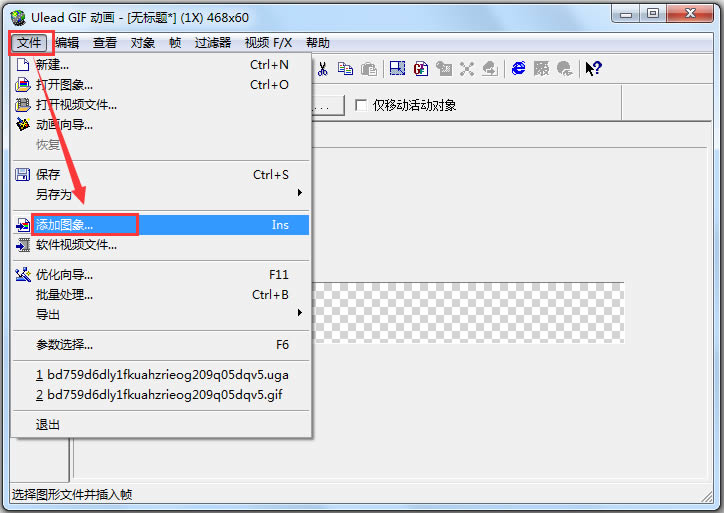This screenshot has height=513, width=724.
Task: Click the greyed globe preview toolbar icon
Action: [x=564, y=69]
